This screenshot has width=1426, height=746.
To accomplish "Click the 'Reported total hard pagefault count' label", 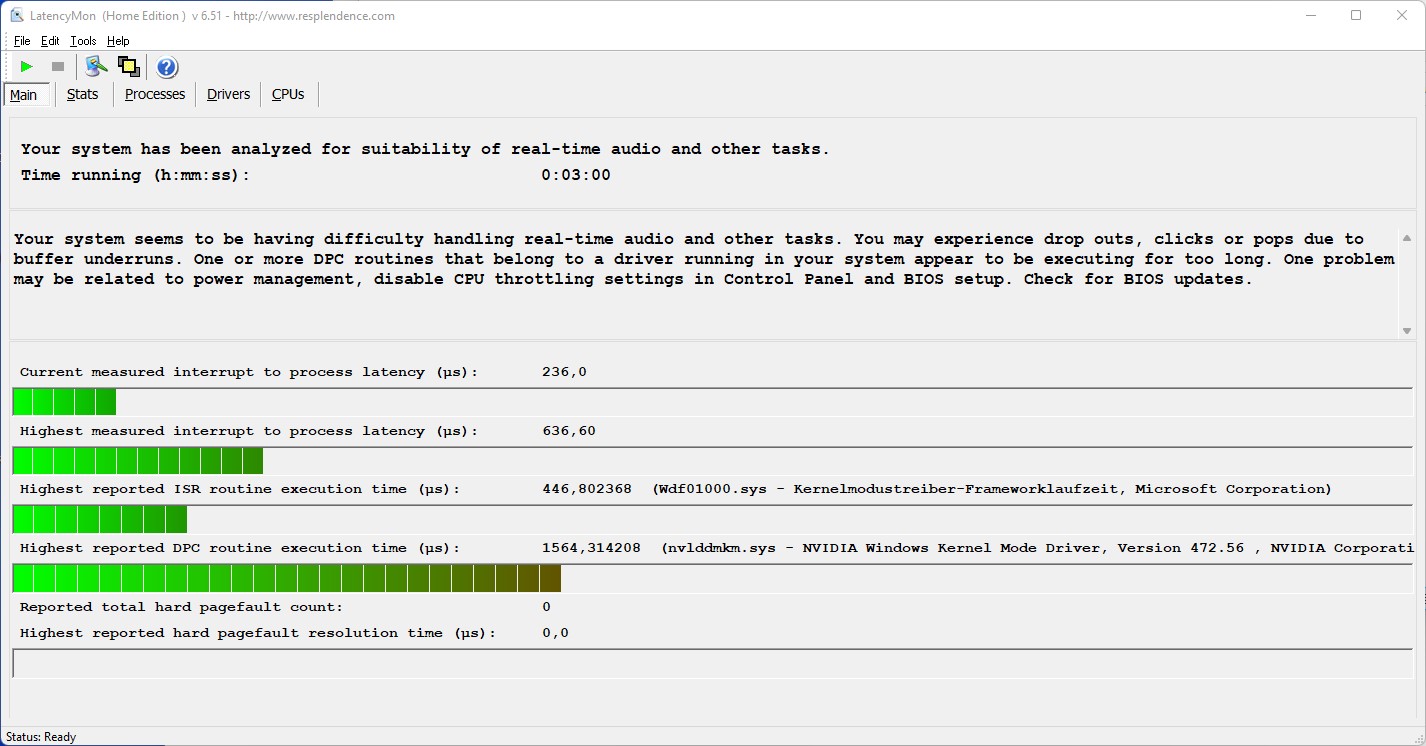I will coord(181,607).
